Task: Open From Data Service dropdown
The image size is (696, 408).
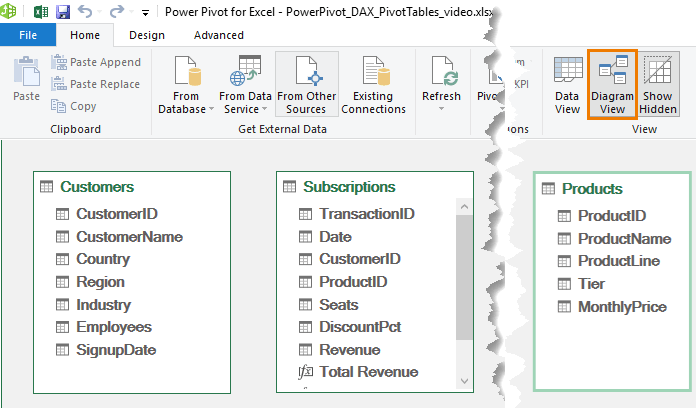Action: coord(245,84)
